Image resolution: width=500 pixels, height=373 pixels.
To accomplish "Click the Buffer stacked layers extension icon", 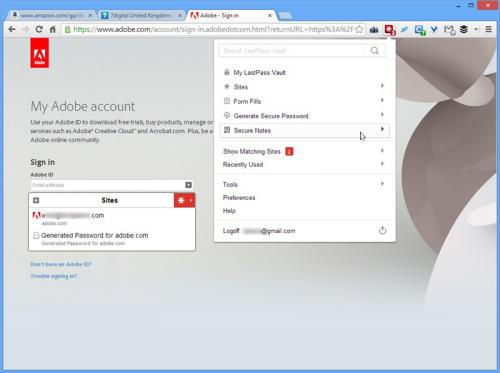I will pyautogui.click(x=464, y=29).
